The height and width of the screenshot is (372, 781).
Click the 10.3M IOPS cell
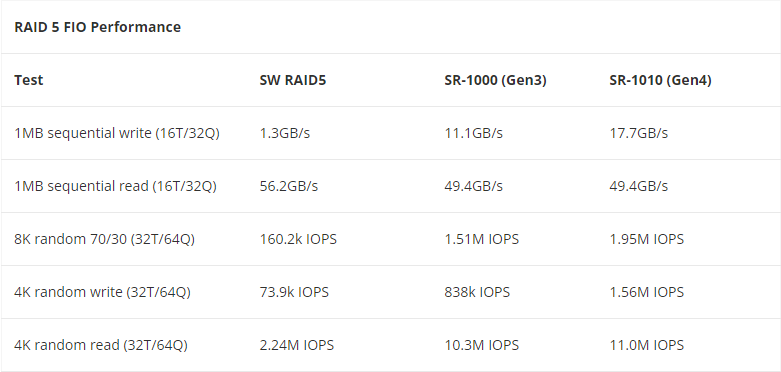pos(481,345)
